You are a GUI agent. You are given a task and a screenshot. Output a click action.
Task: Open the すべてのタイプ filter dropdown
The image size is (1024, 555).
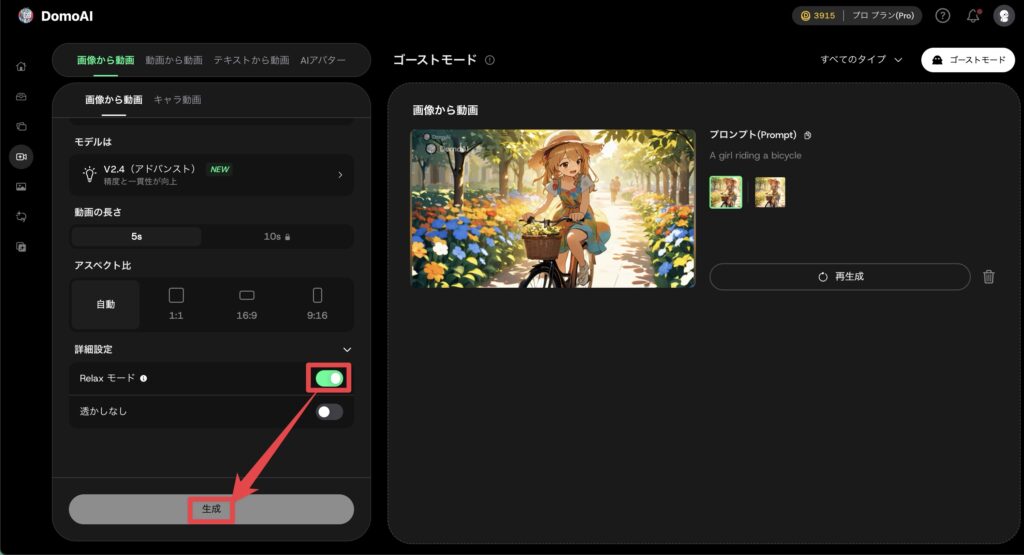861,60
